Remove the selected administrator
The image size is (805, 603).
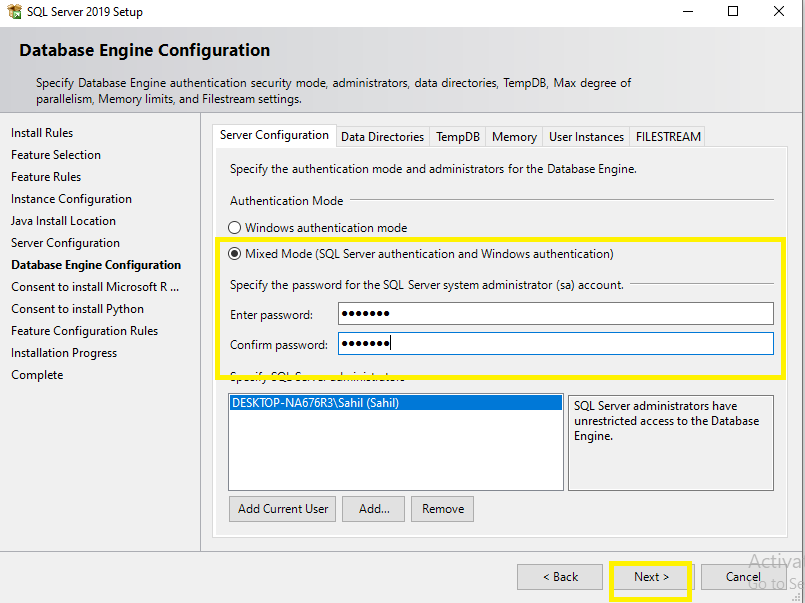[x=443, y=509]
